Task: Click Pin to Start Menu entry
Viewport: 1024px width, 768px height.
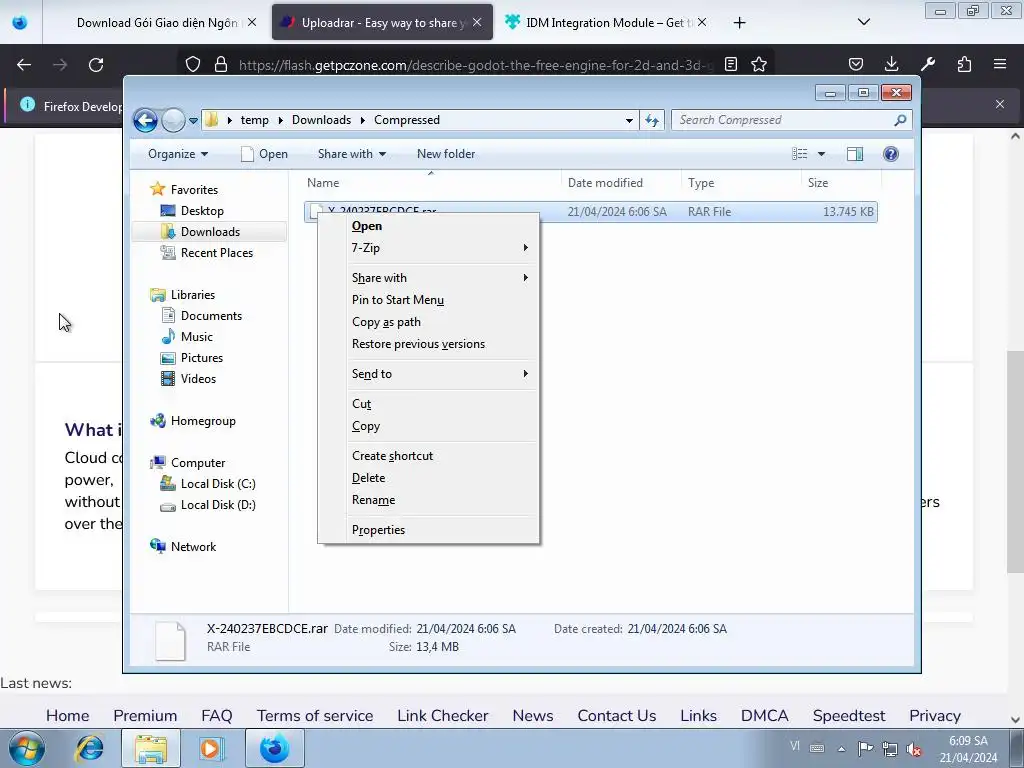Action: point(429,300)
